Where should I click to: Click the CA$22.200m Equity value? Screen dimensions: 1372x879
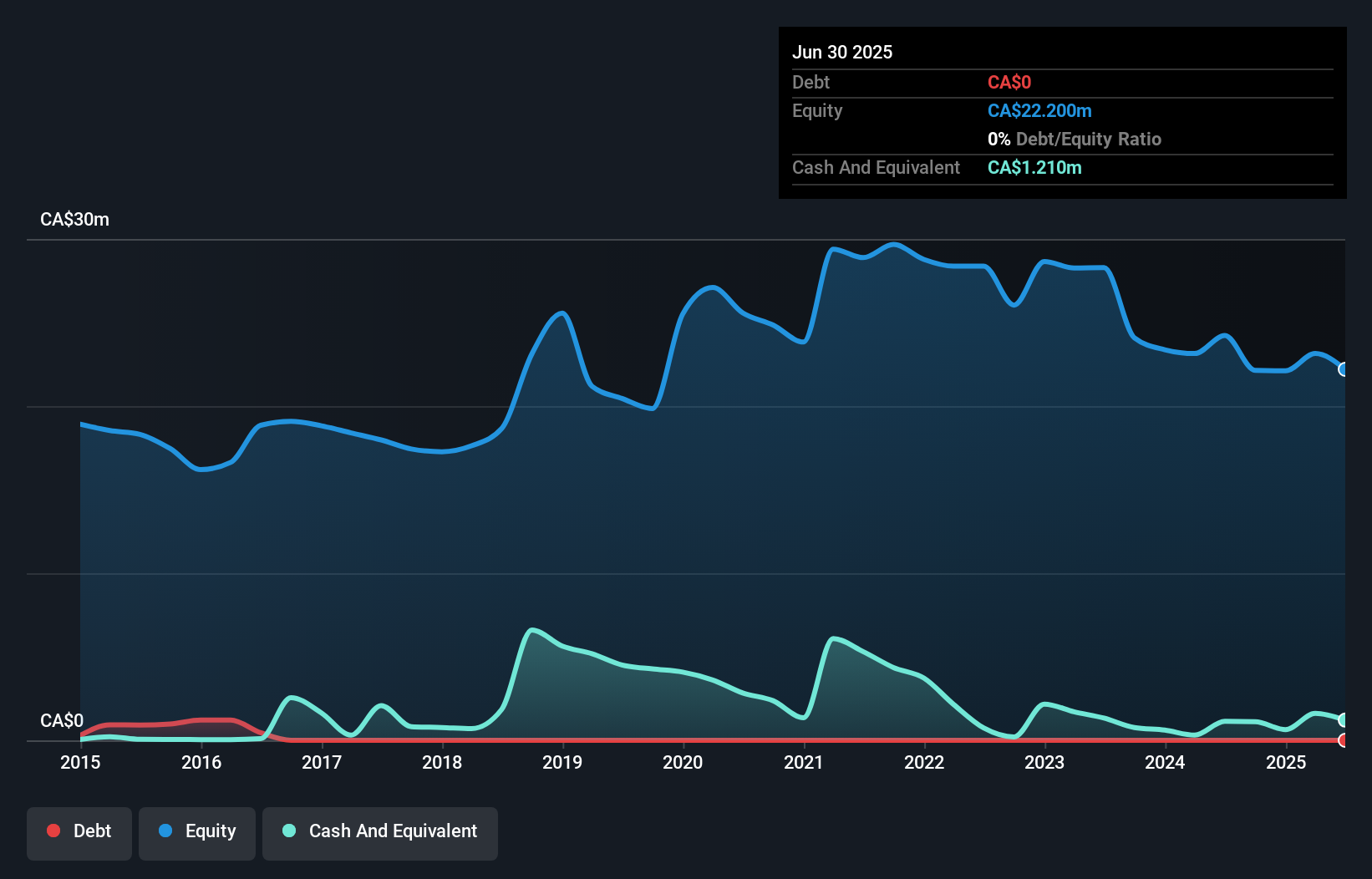1039,110
